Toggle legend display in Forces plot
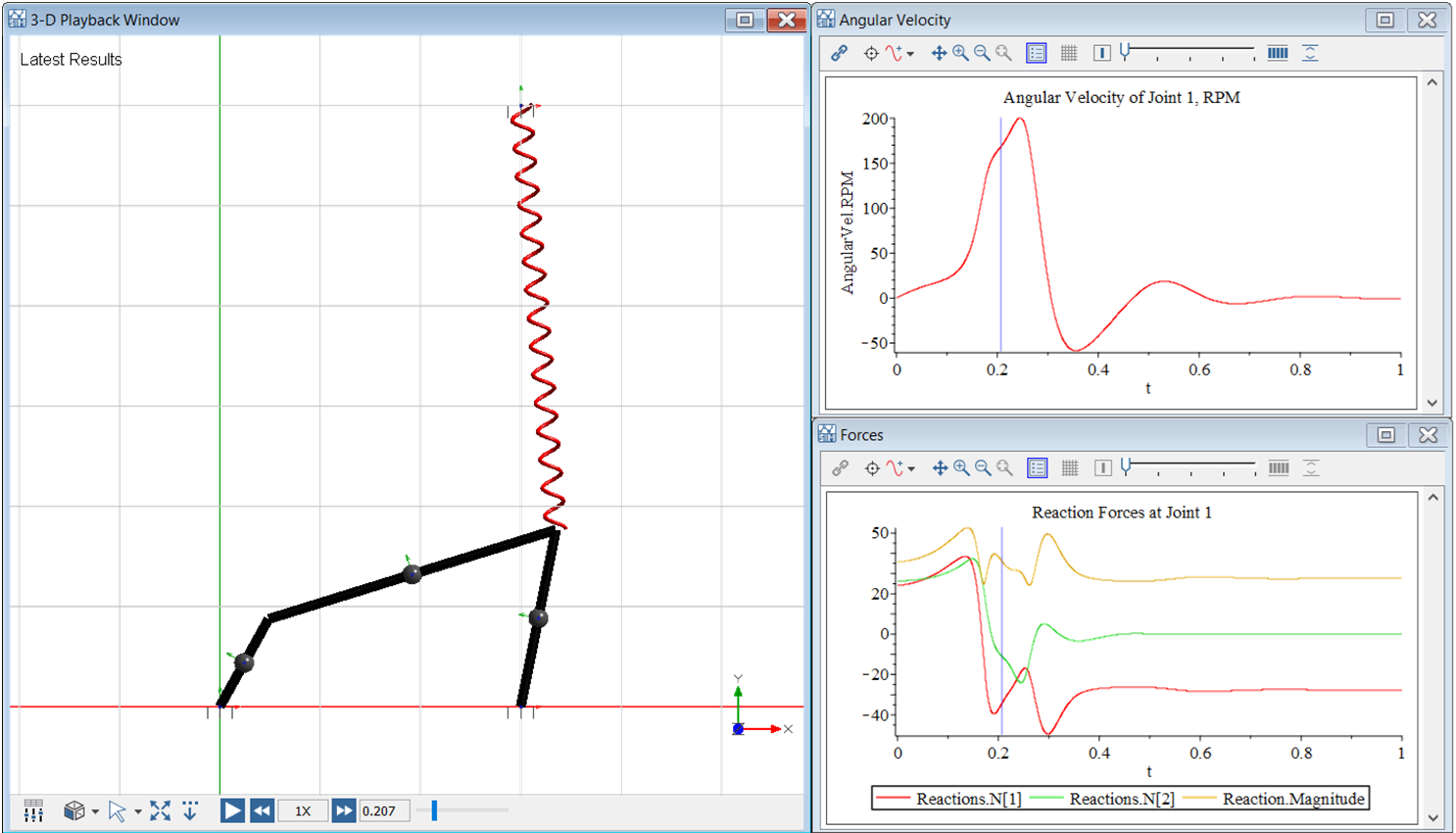Screen dimensions: 1456x833 [x=1038, y=468]
